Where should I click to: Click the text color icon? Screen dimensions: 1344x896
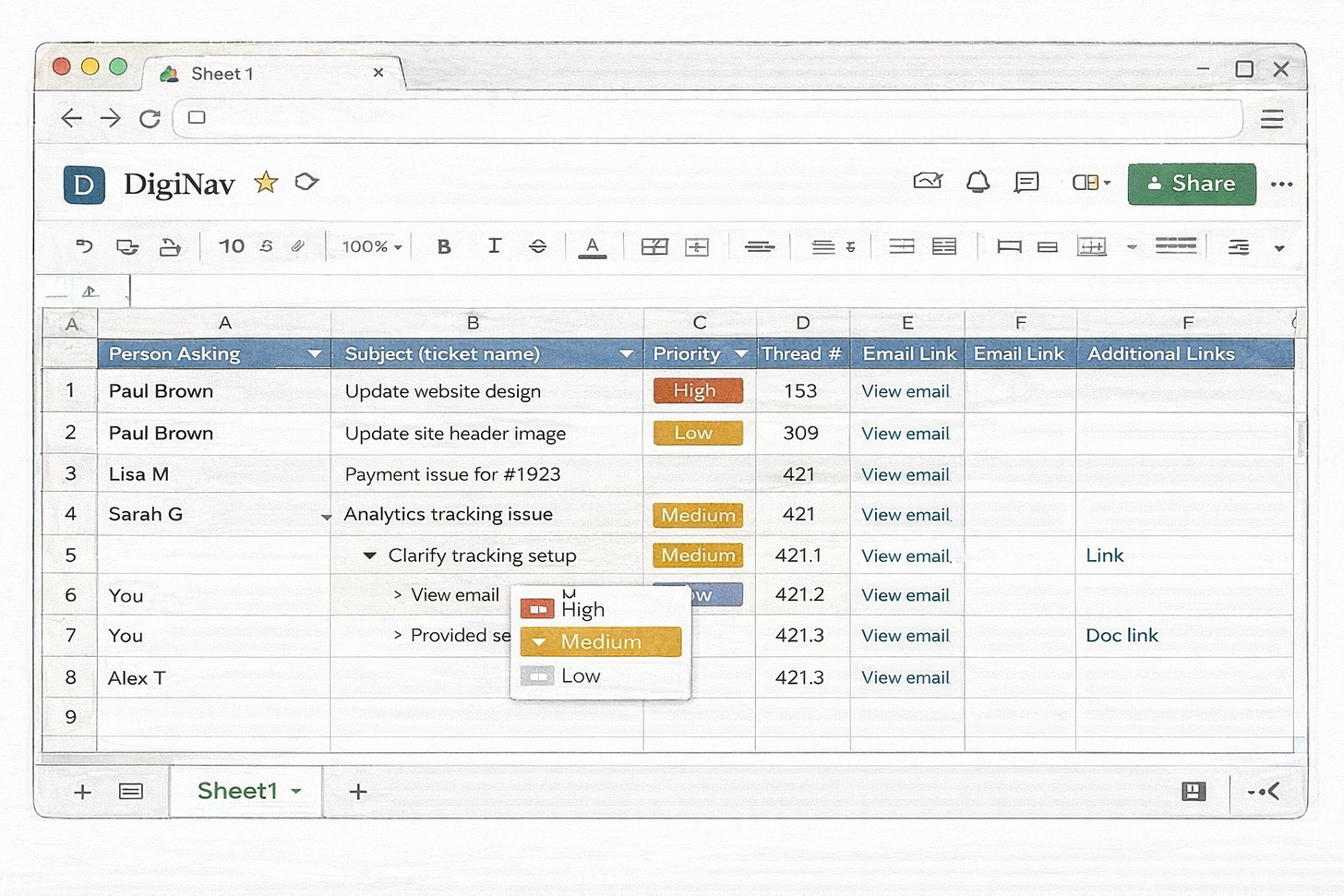click(x=594, y=246)
